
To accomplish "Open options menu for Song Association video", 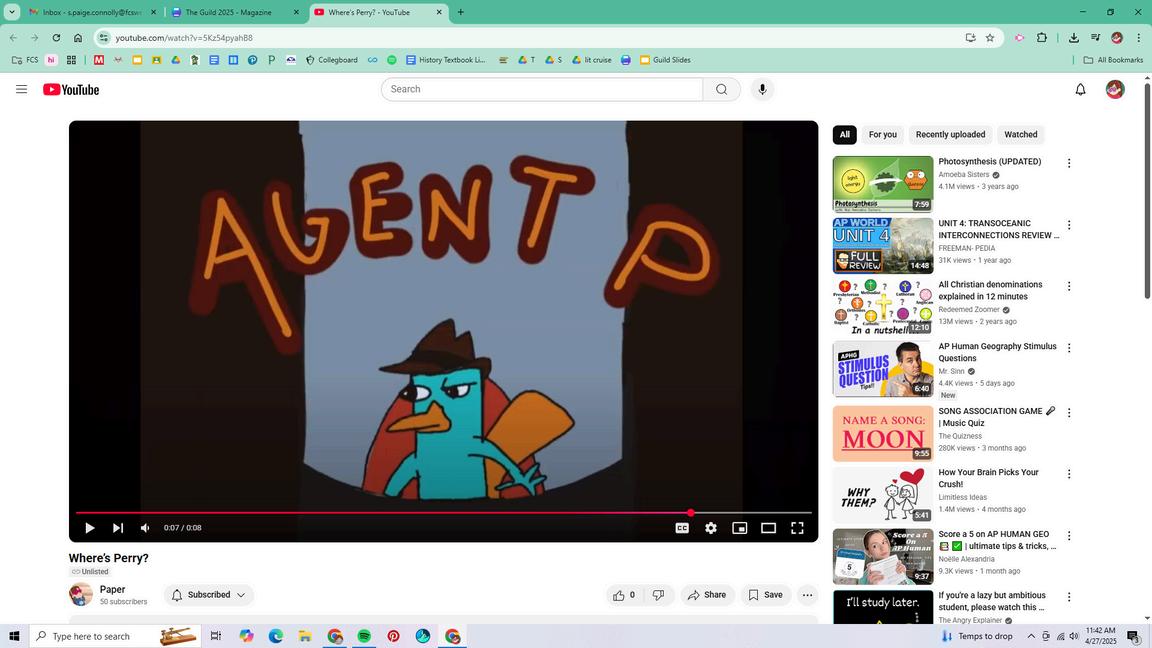I will pyautogui.click(x=1069, y=413).
